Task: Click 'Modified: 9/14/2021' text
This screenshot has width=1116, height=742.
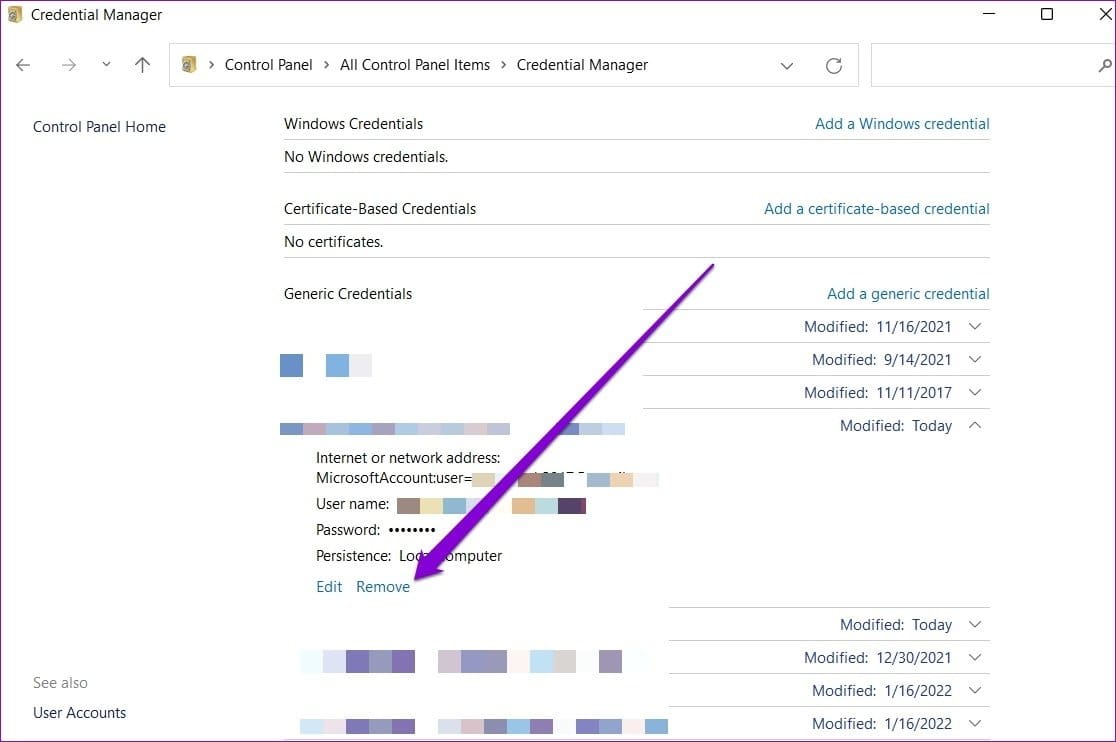Action: pyautogui.click(x=882, y=359)
